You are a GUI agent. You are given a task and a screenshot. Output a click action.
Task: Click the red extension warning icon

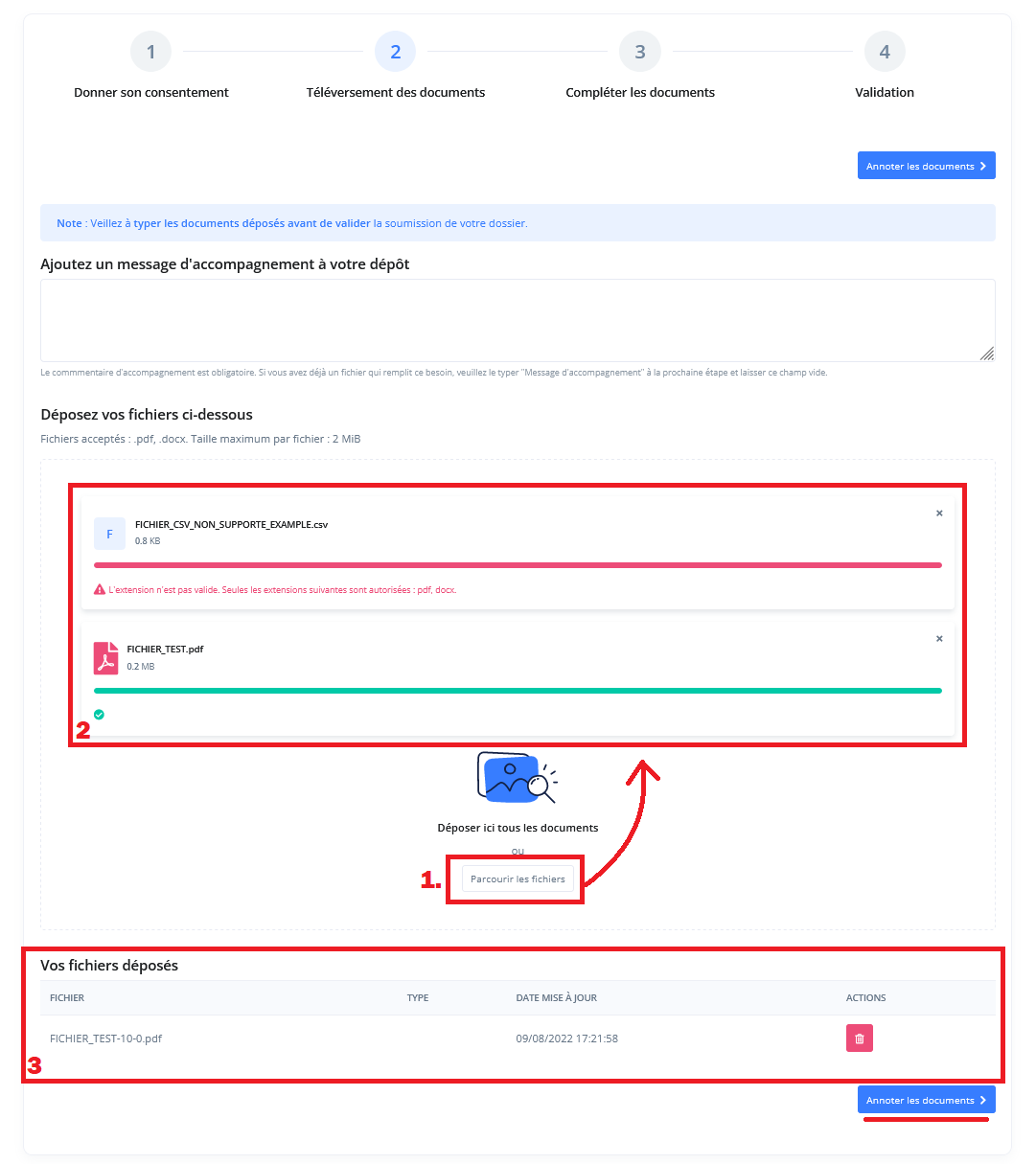point(100,590)
